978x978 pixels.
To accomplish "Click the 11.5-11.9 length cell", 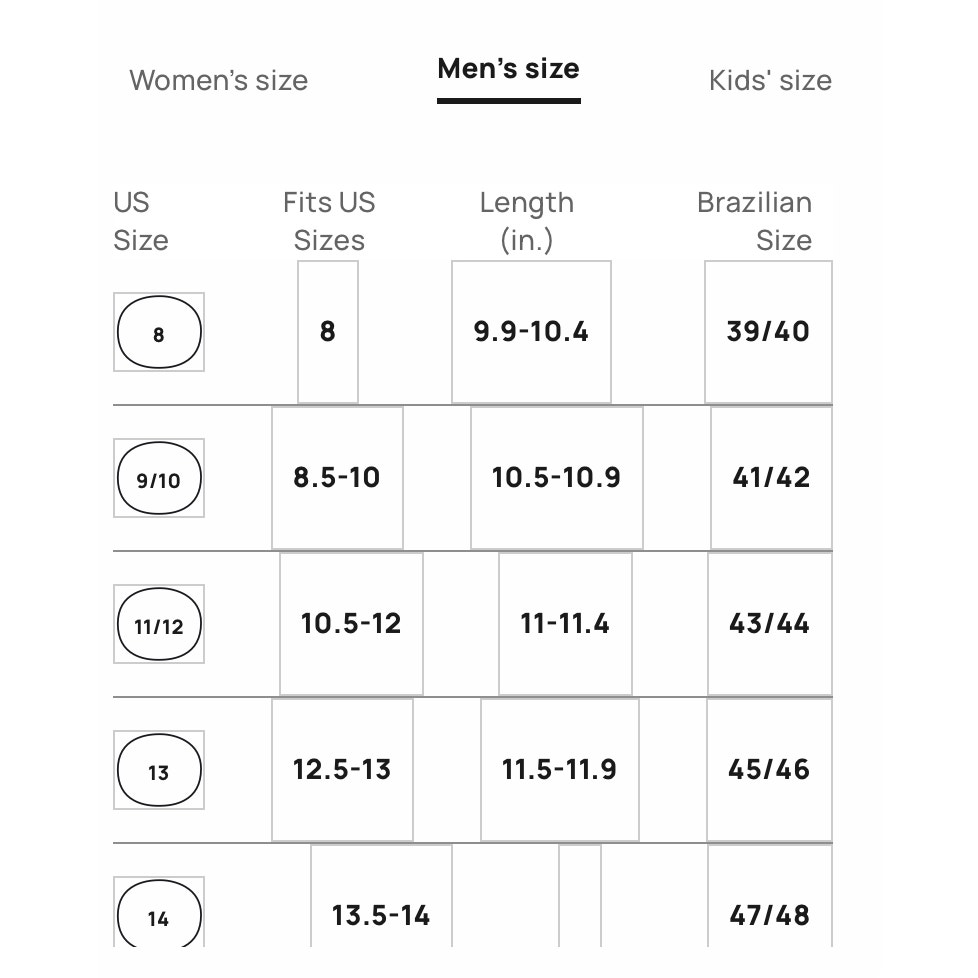I will 560,770.
